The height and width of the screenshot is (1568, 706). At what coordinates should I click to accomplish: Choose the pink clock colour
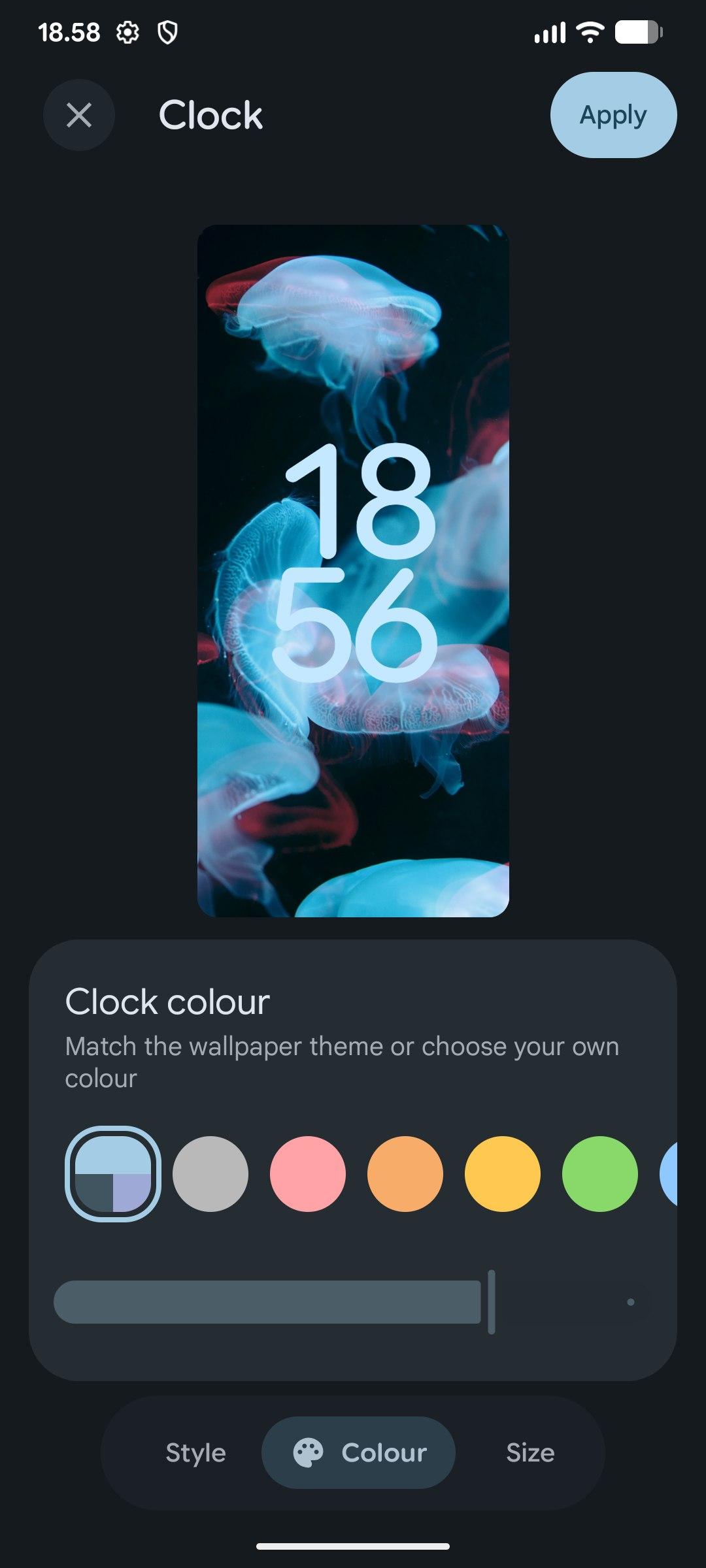(x=308, y=1174)
